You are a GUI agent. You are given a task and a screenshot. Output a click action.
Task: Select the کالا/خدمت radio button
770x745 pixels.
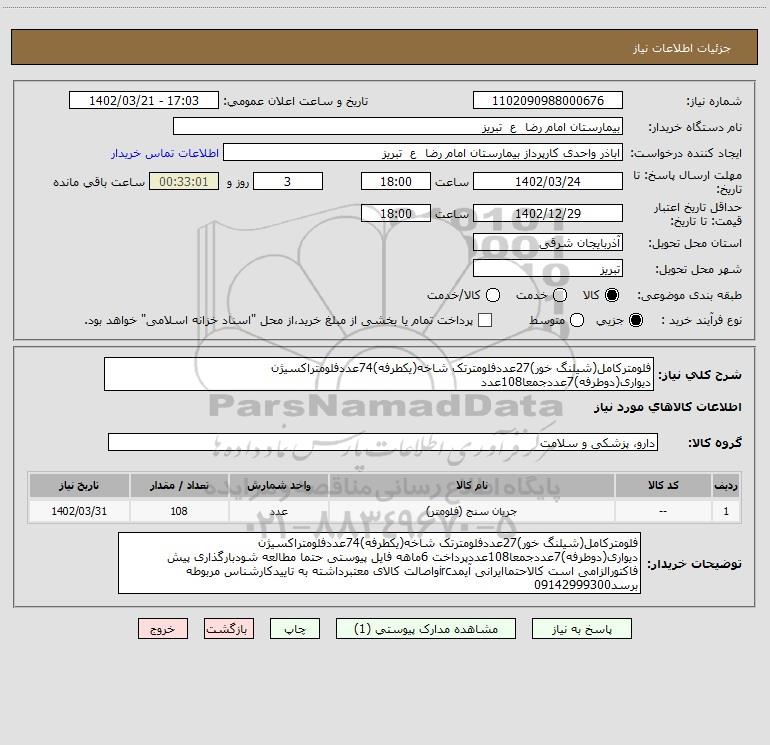[x=493, y=295]
